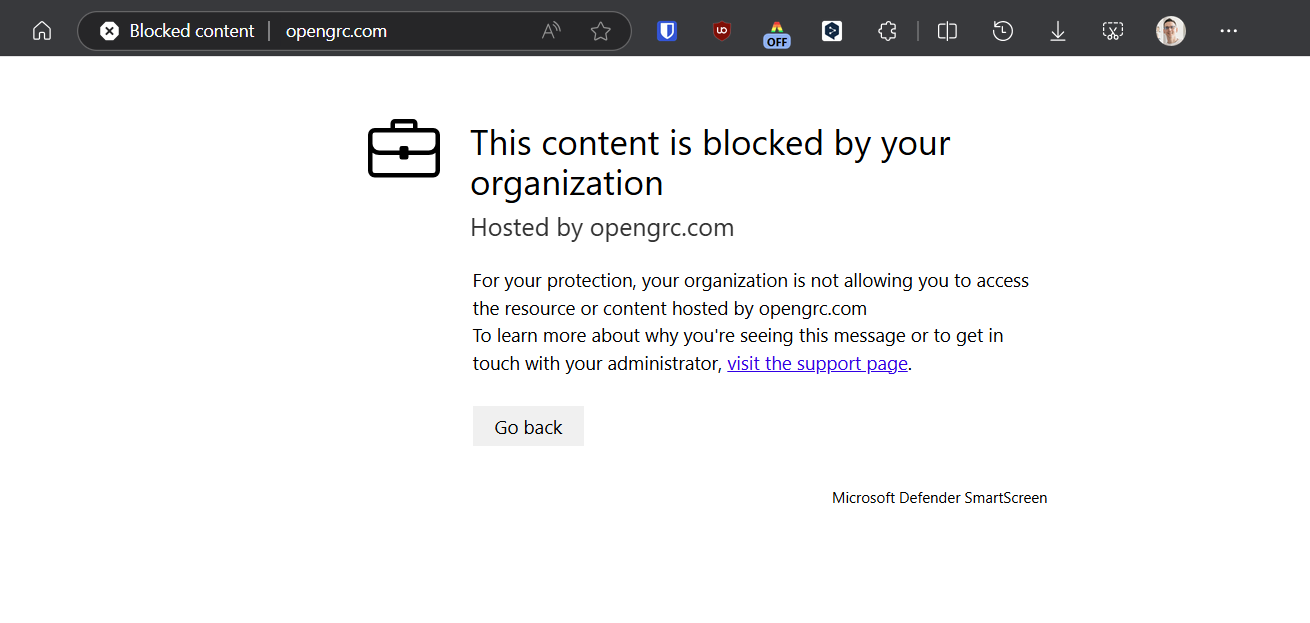Screen dimensions: 1310x623
Task: Click the Read aloud icon
Action: click(551, 31)
